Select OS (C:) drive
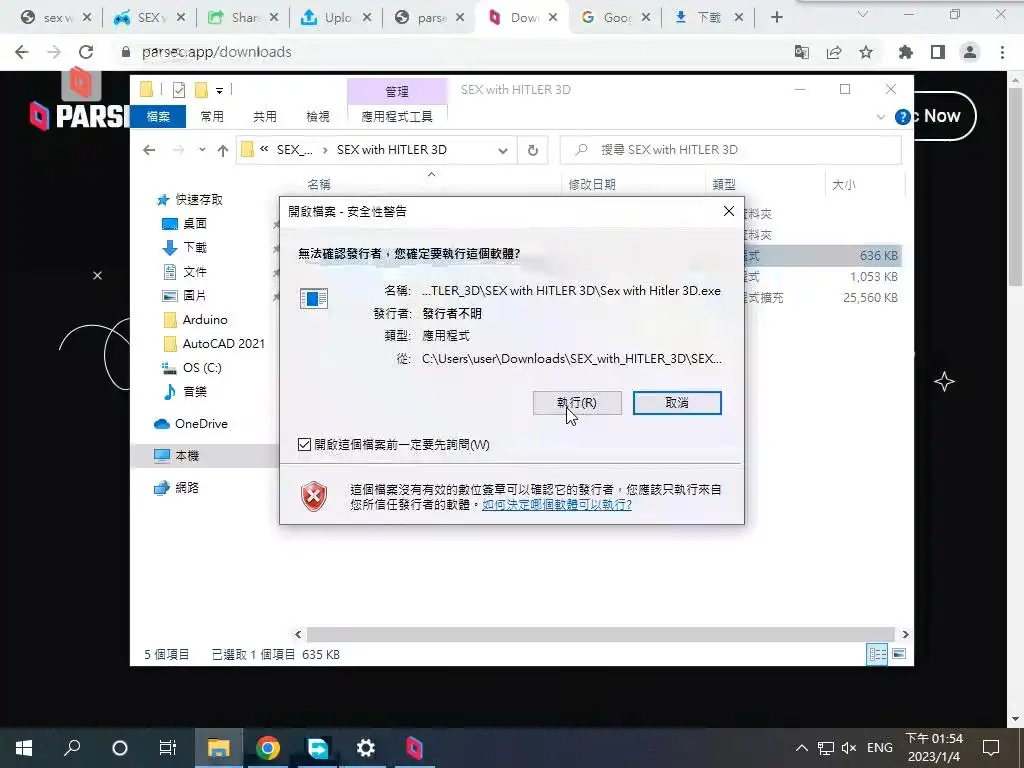 (202, 368)
